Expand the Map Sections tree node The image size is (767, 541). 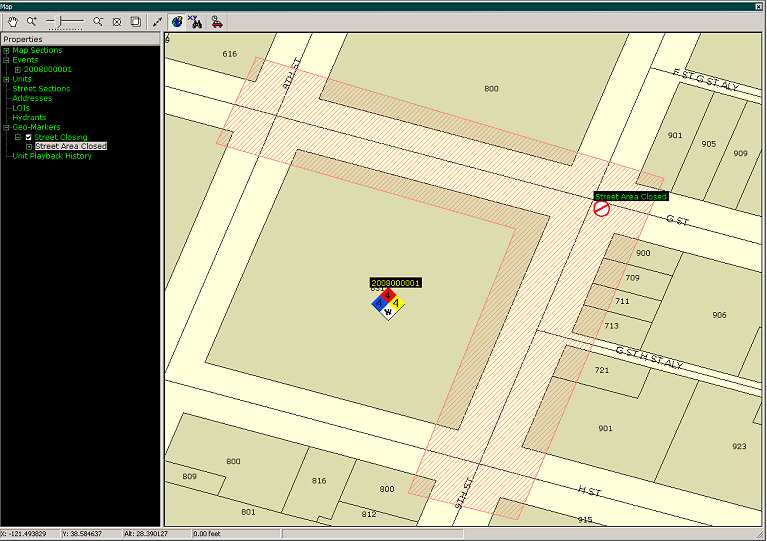[x=6, y=50]
